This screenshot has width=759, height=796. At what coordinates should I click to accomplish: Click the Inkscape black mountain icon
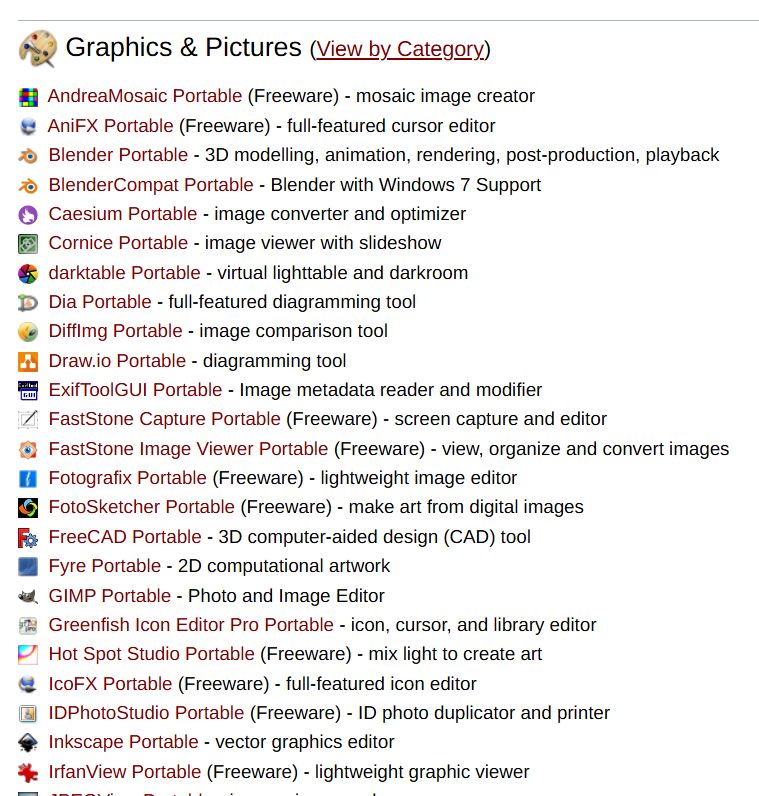pyautogui.click(x=28, y=743)
